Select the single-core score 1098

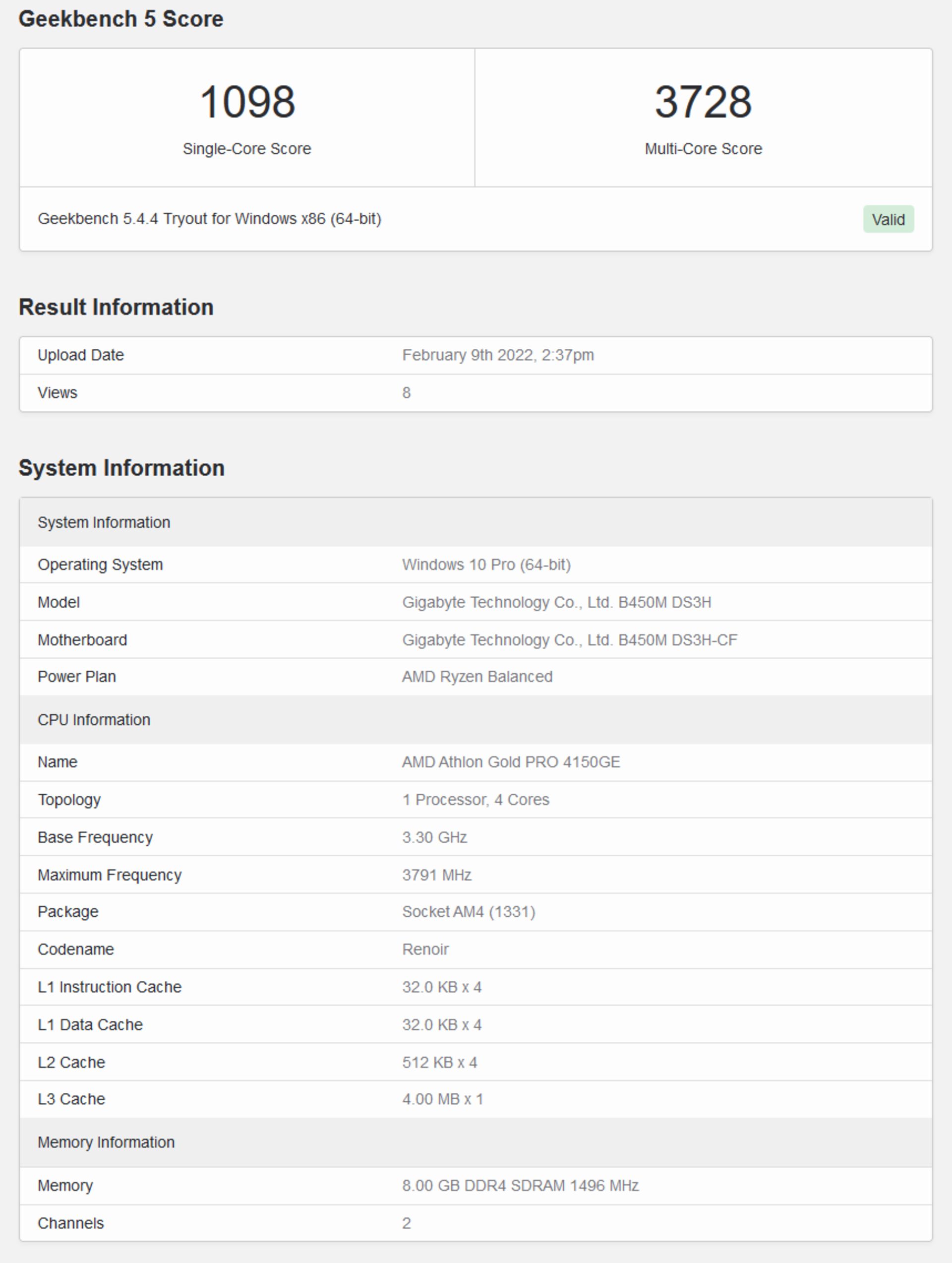(247, 102)
